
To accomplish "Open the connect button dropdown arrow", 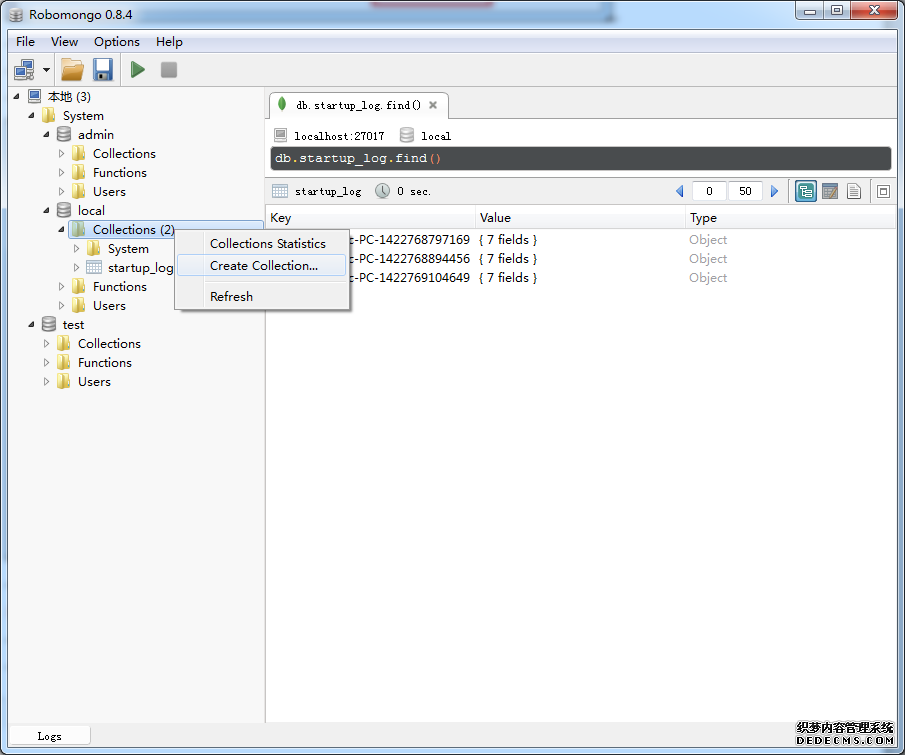I will [46, 69].
